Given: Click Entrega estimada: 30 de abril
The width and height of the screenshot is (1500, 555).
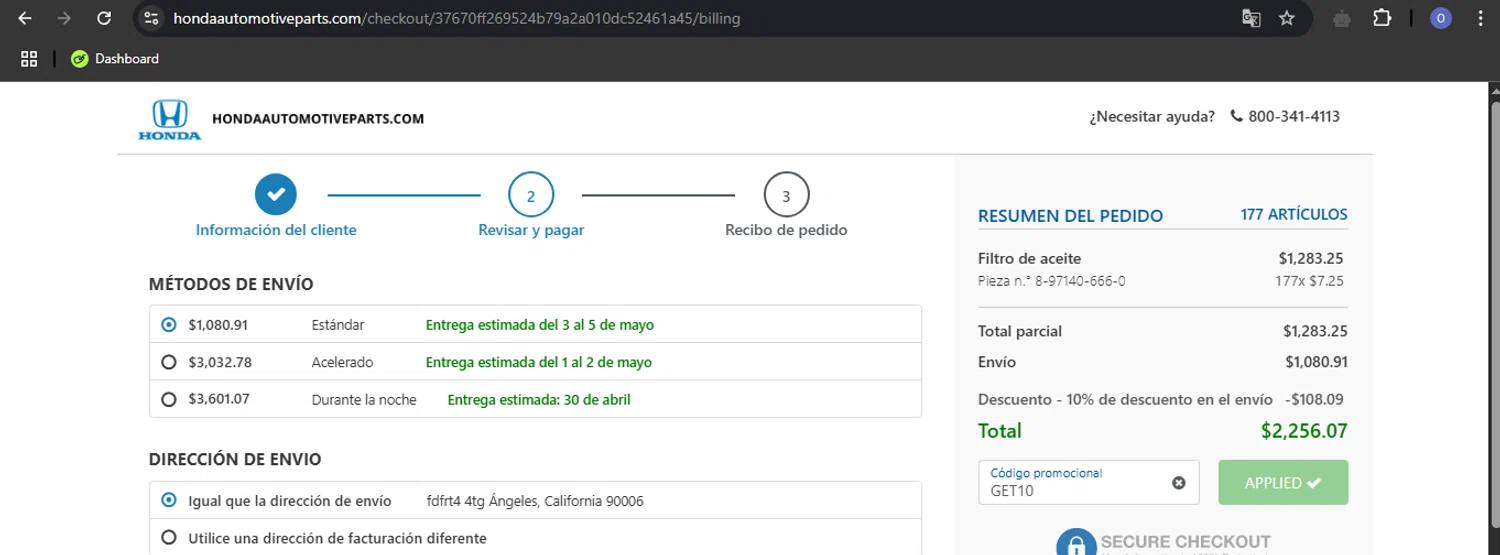Looking at the screenshot, I should [x=539, y=400].
